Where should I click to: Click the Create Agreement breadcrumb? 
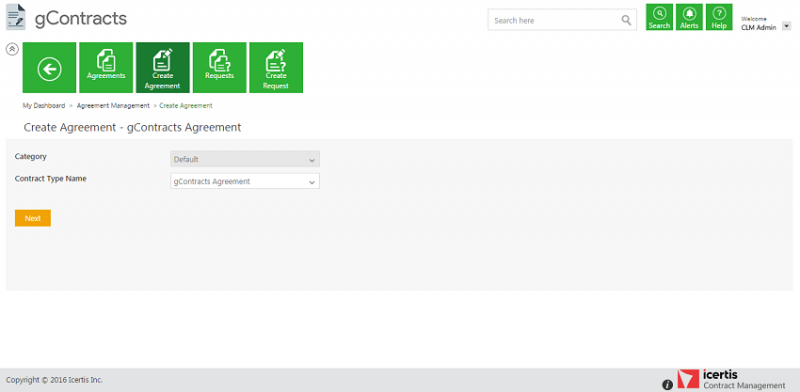click(186, 106)
